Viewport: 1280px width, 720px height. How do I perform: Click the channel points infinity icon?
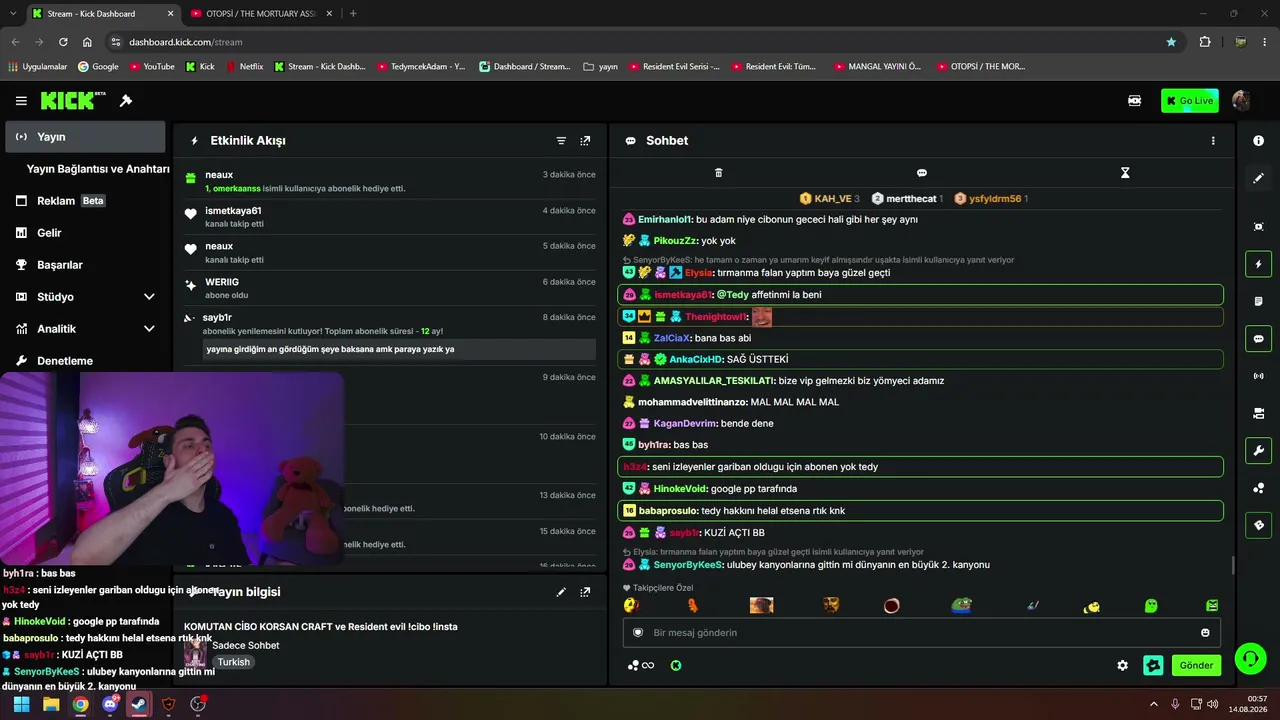641,666
